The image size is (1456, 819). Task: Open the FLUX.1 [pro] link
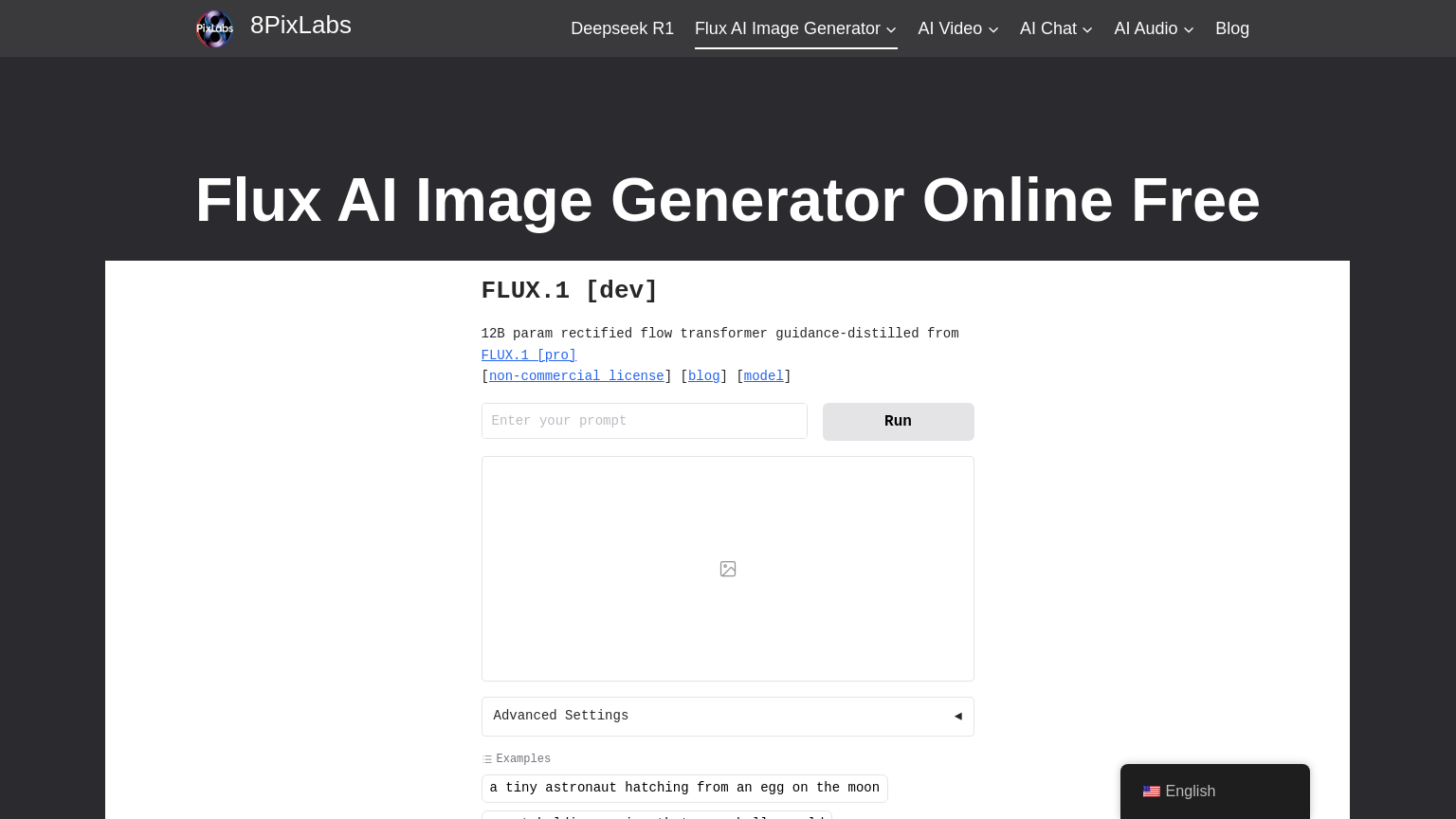(x=528, y=355)
